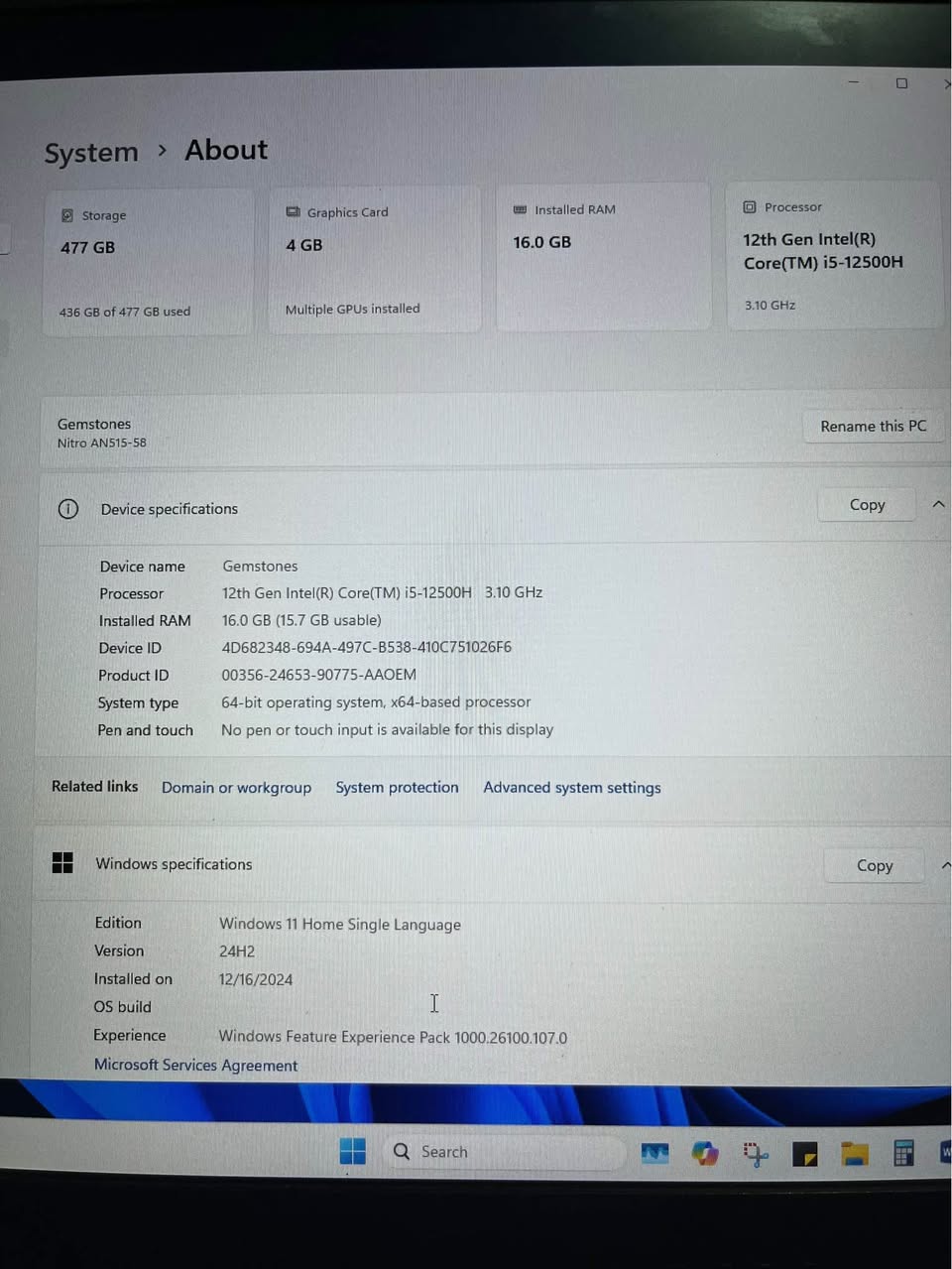Click the 64-bit operating system text
Viewport: 952px width, 1269px height.
pos(376,702)
